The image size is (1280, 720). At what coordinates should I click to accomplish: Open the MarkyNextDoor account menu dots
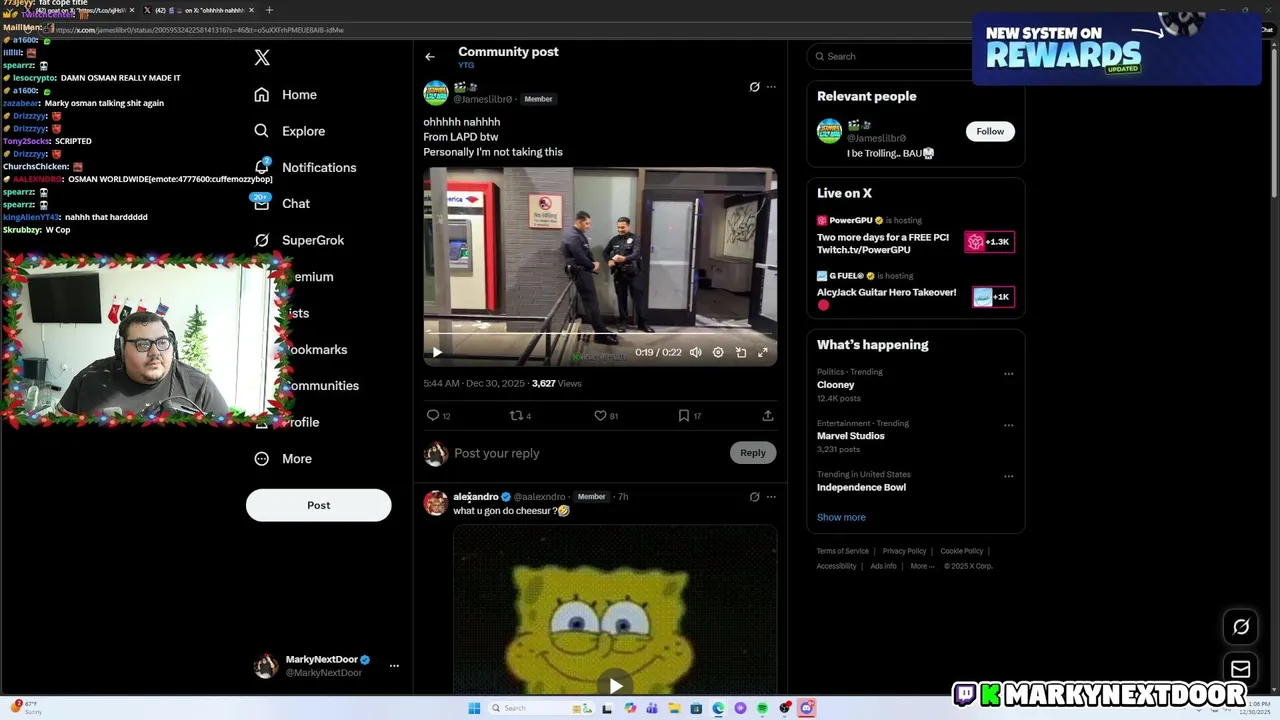tap(394, 666)
